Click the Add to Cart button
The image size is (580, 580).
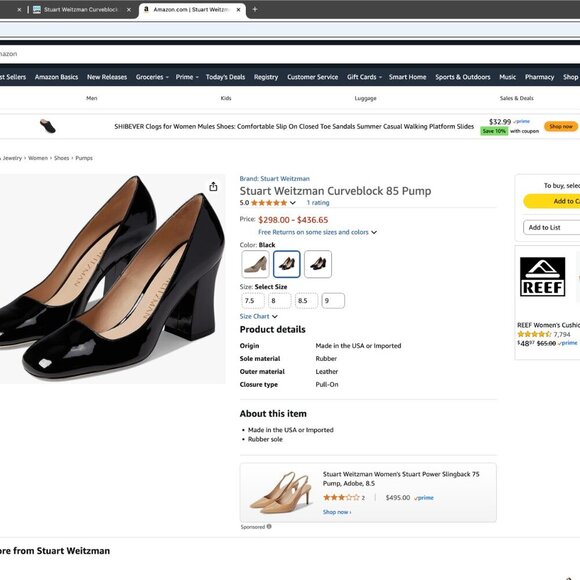553,201
